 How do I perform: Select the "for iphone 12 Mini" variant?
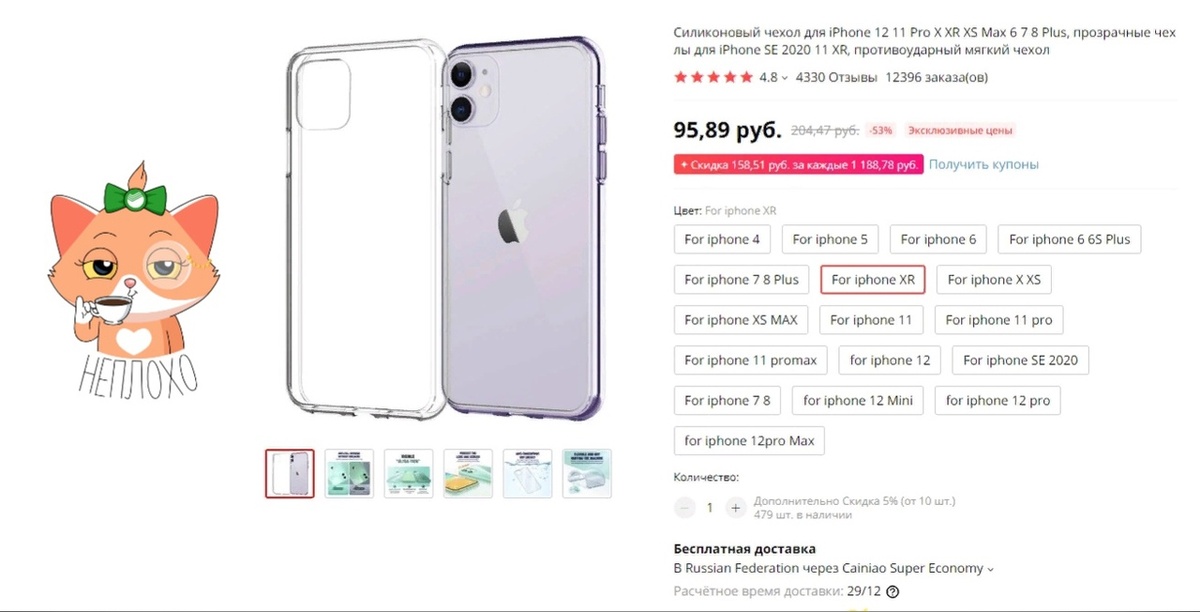pos(857,400)
